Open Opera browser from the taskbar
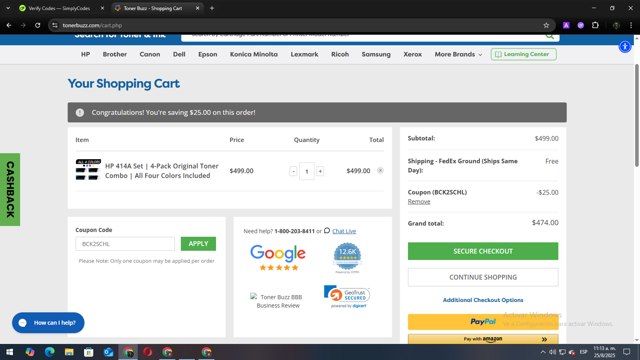This screenshot has height=360, width=640. tap(147, 352)
